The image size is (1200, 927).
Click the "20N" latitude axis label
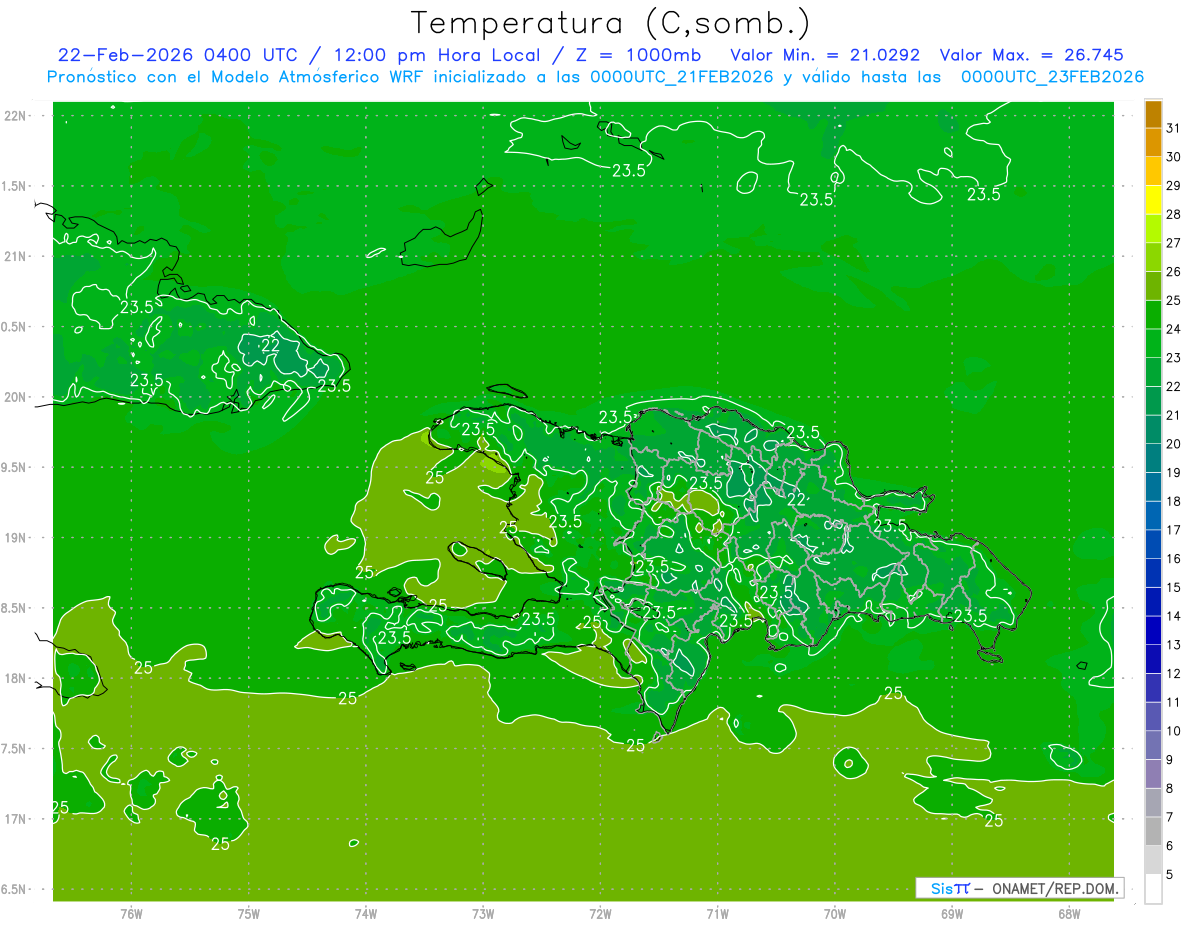15,398
